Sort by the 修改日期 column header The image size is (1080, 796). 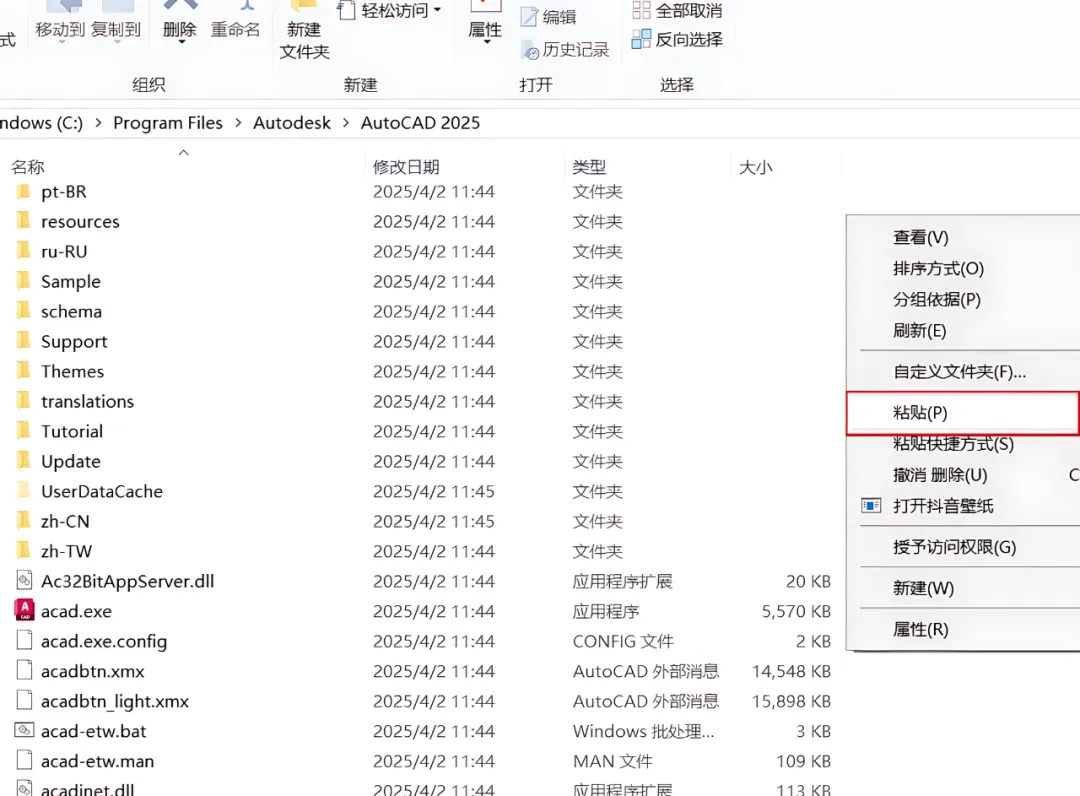click(406, 167)
